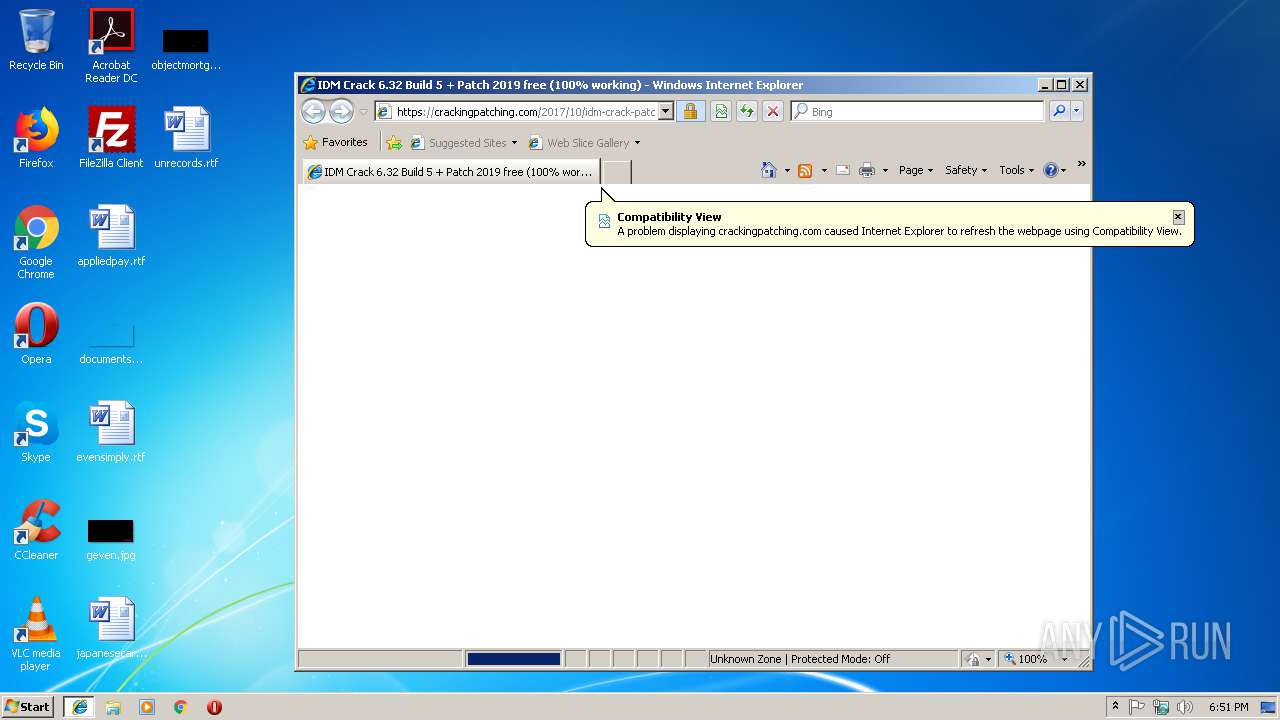Image resolution: width=1280 pixels, height=720 pixels.
Task: Open Windows Explorer taskbar icon
Action: click(x=113, y=707)
